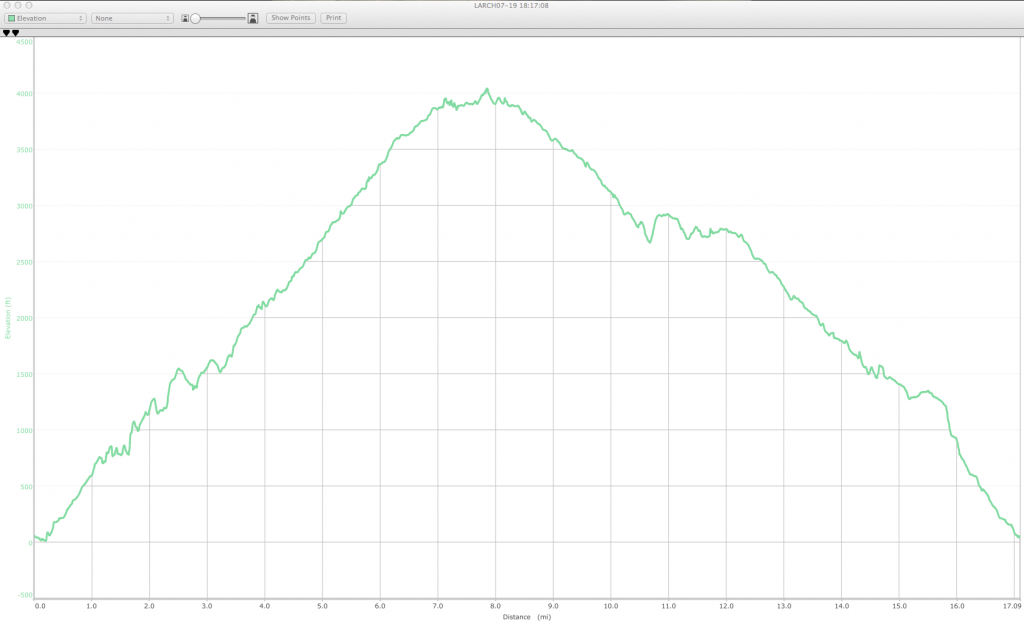The height and width of the screenshot is (623, 1024).
Task: Toggle the right stepper arrow on None selector
Action: 168,17
